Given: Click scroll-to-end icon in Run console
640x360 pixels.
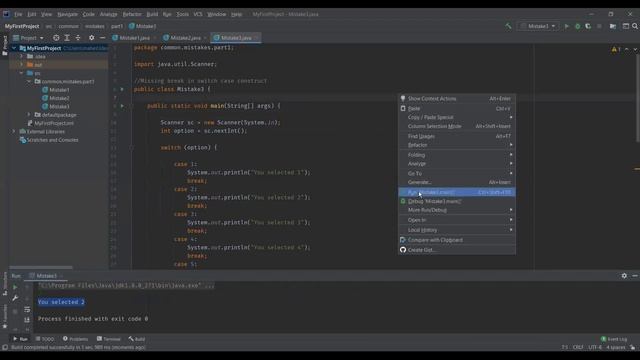Looking at the screenshot, I should tap(27, 320).
